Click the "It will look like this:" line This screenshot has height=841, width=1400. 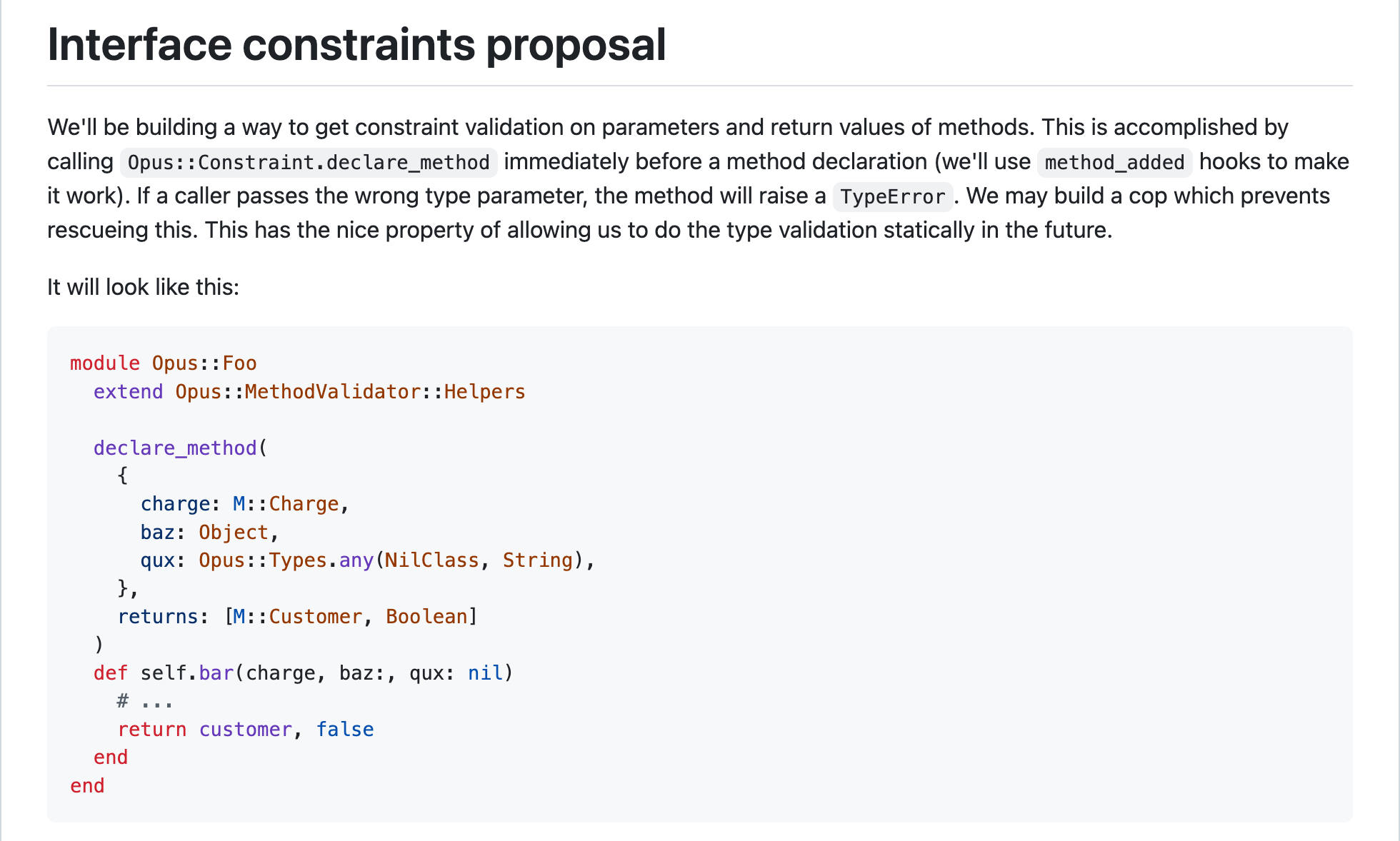point(143,287)
